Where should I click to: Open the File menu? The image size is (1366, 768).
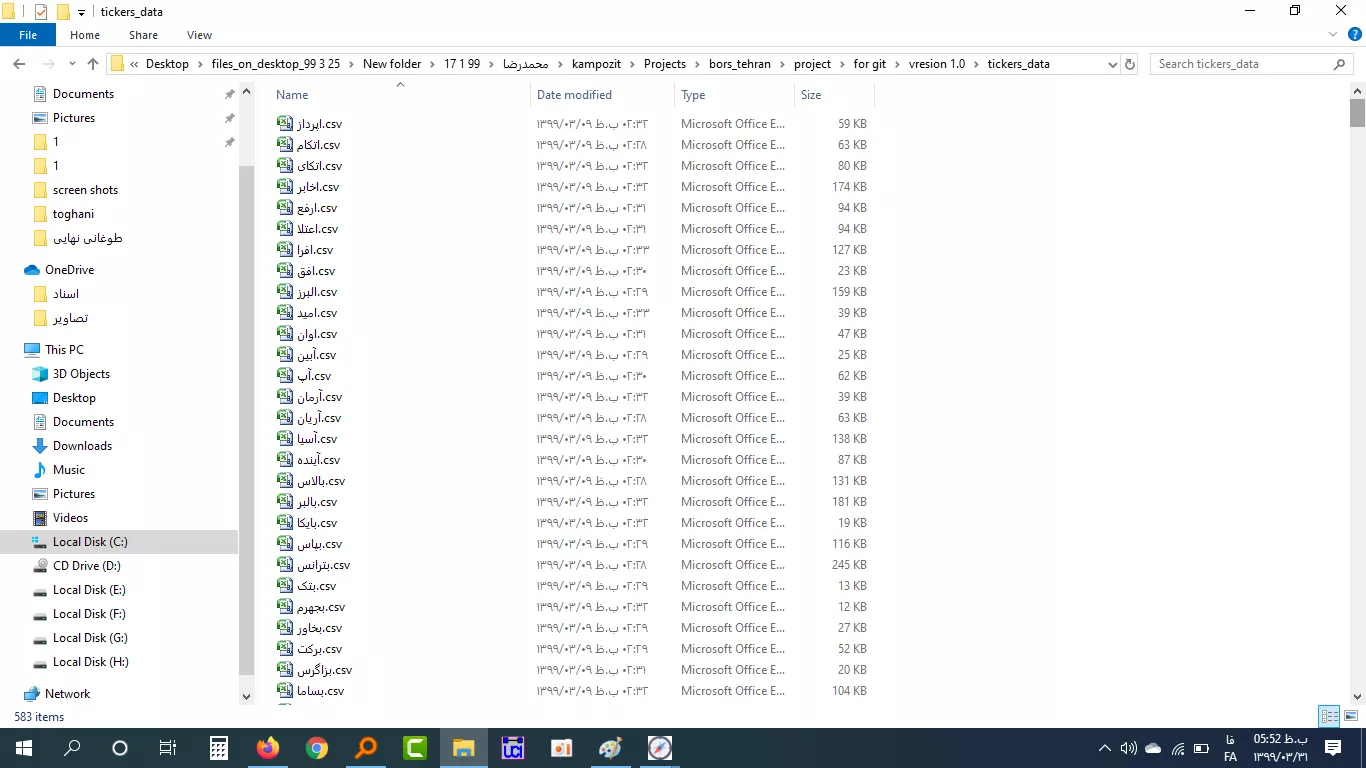28,35
